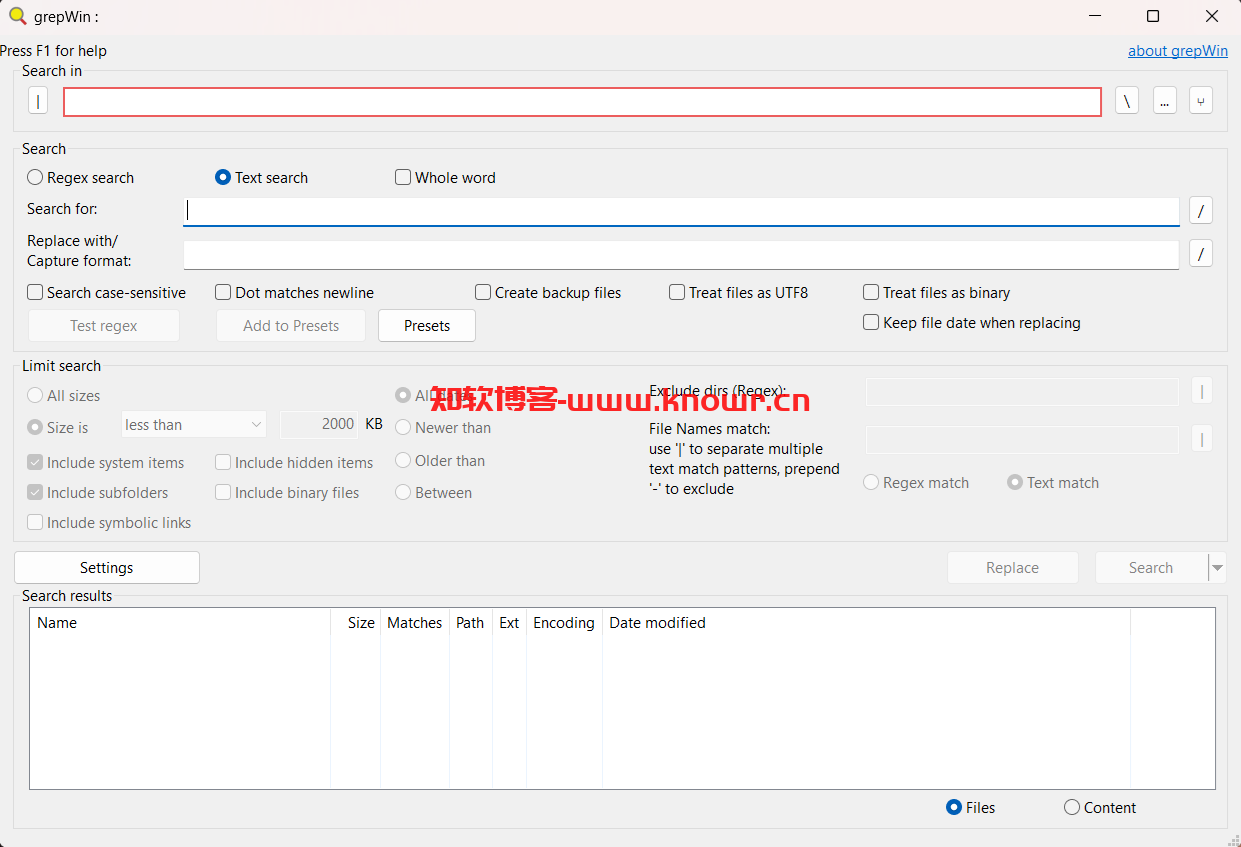Sort results by Matches column

[415, 623]
